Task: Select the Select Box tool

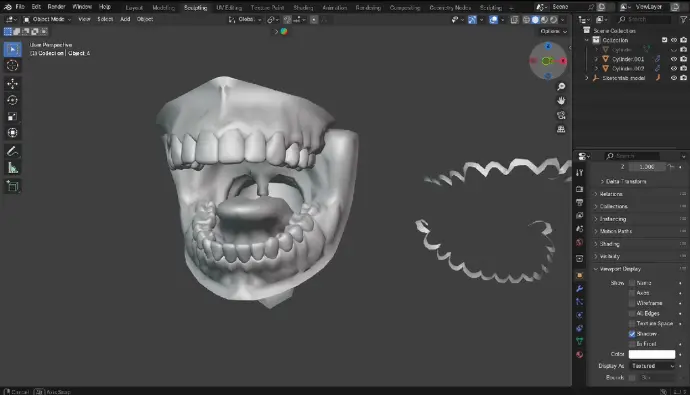Action: (x=12, y=49)
